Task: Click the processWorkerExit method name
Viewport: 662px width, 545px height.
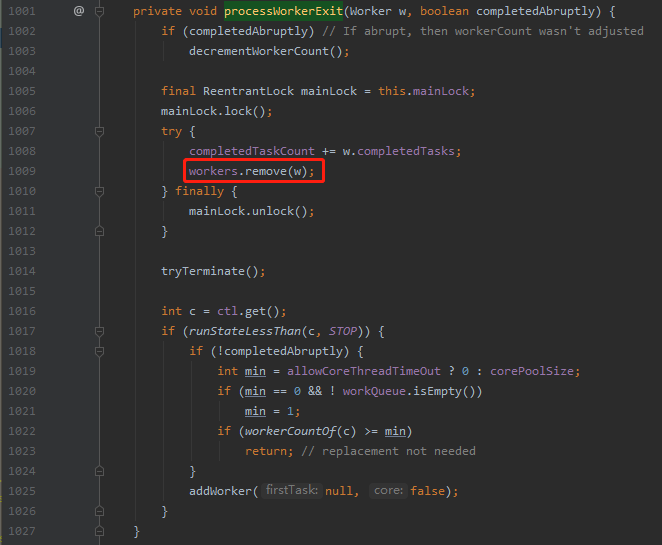Action: click(x=283, y=11)
